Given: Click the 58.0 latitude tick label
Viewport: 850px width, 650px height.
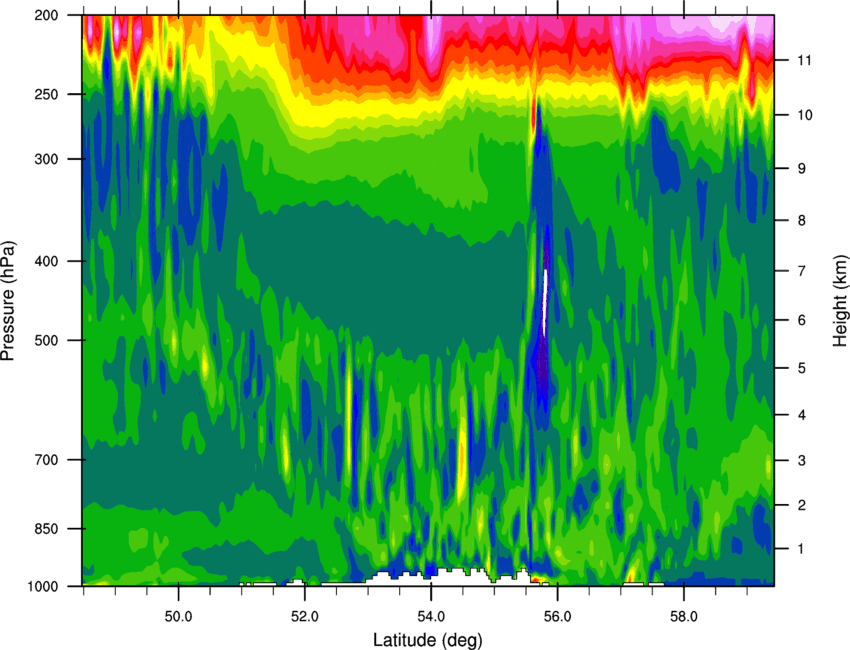Looking at the screenshot, I should [x=684, y=617].
